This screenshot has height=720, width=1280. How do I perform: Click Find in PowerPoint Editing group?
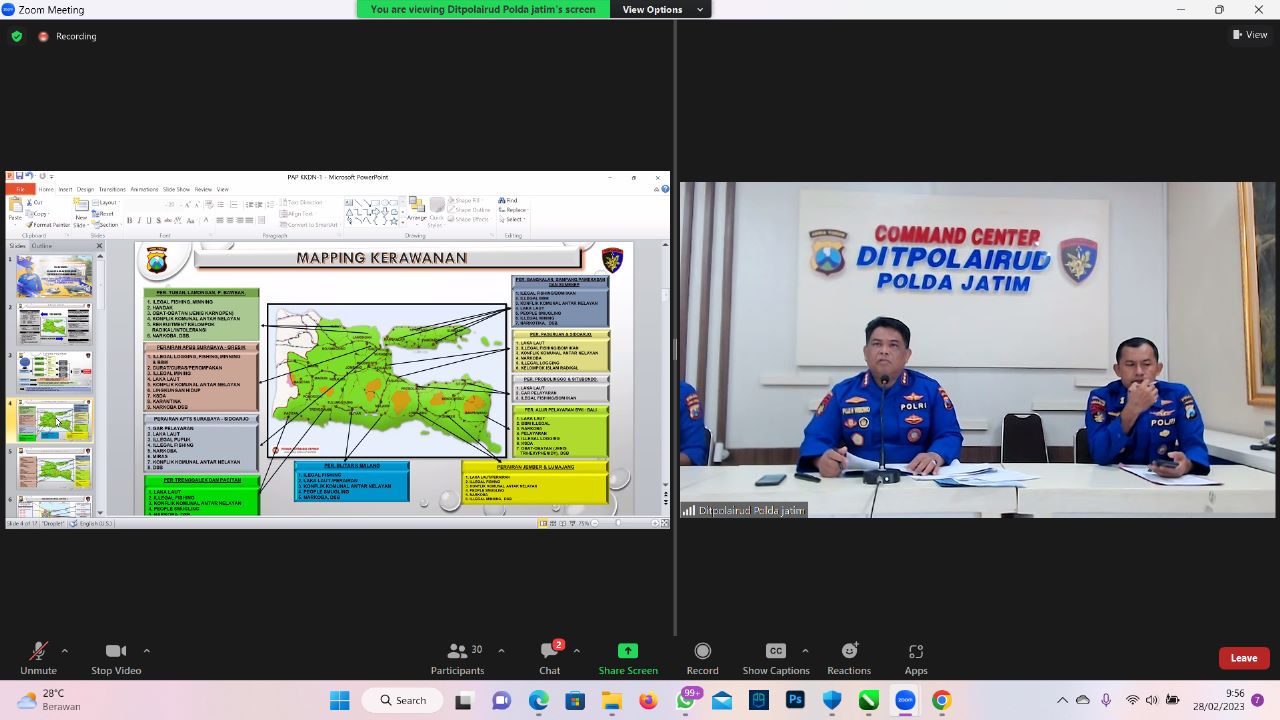[508, 201]
